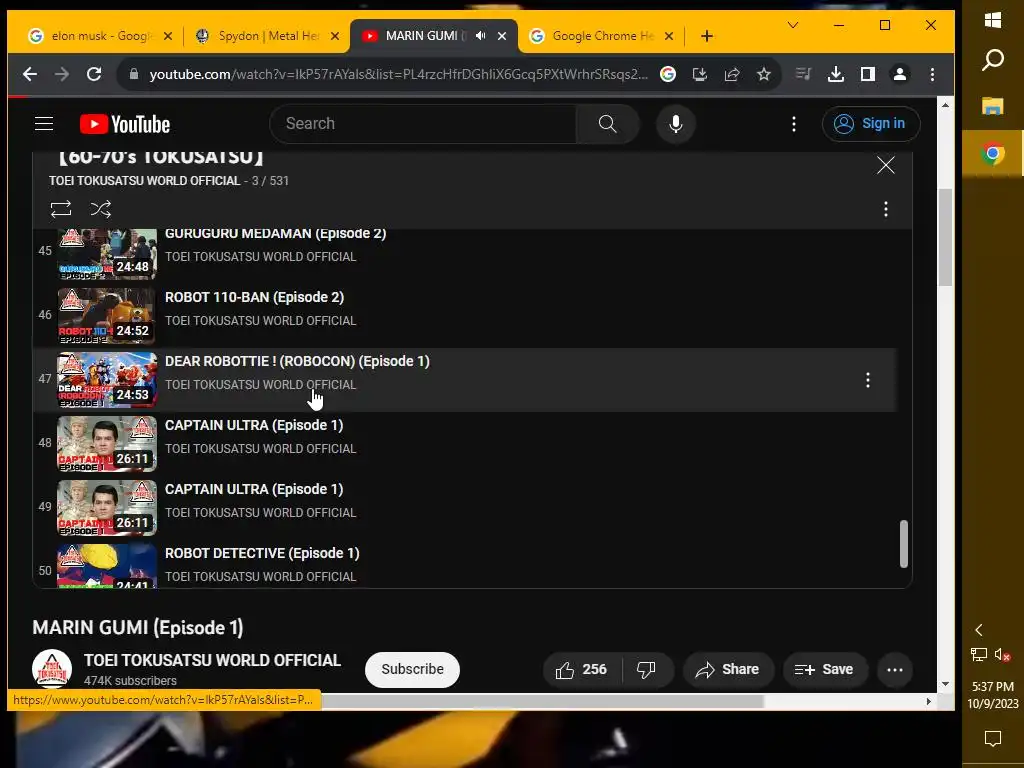Open the muted volume tray icon
The image size is (1024, 768).
1002,654
